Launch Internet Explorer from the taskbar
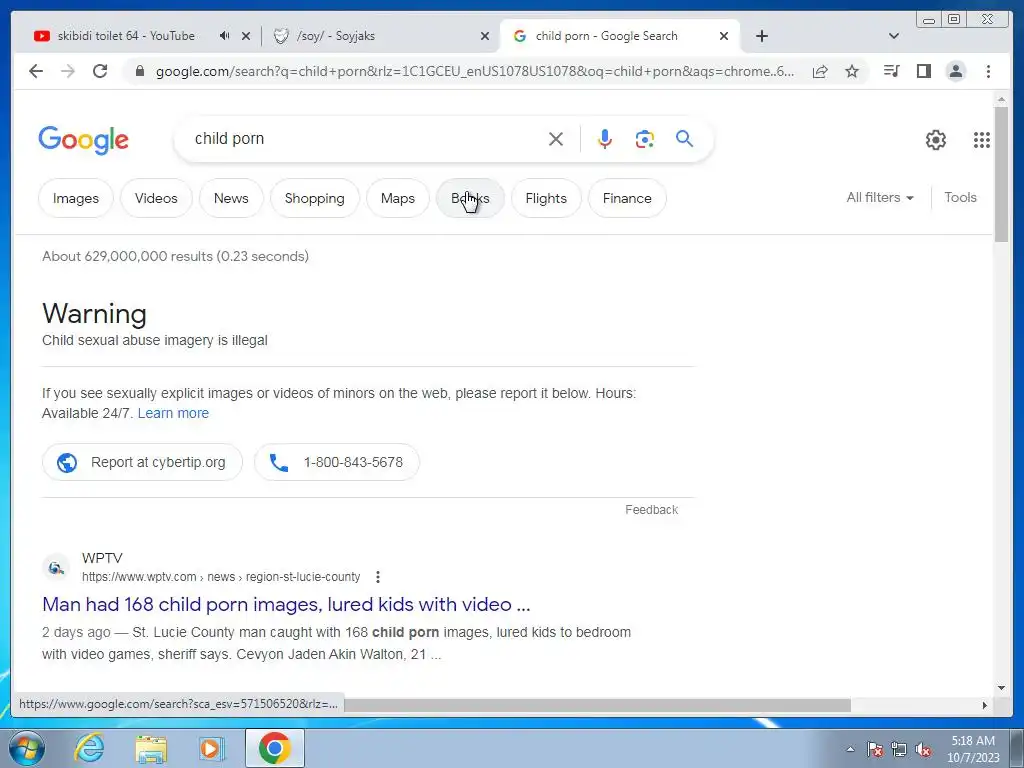 pyautogui.click(x=89, y=748)
